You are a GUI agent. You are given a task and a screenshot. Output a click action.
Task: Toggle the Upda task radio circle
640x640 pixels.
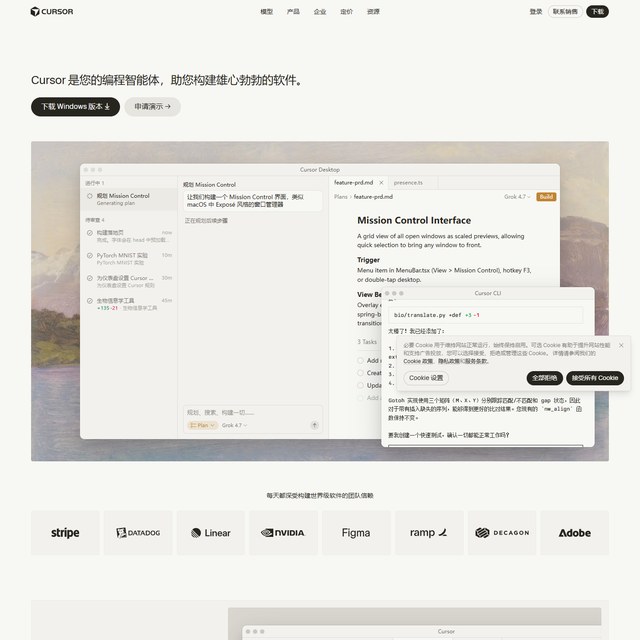360,385
